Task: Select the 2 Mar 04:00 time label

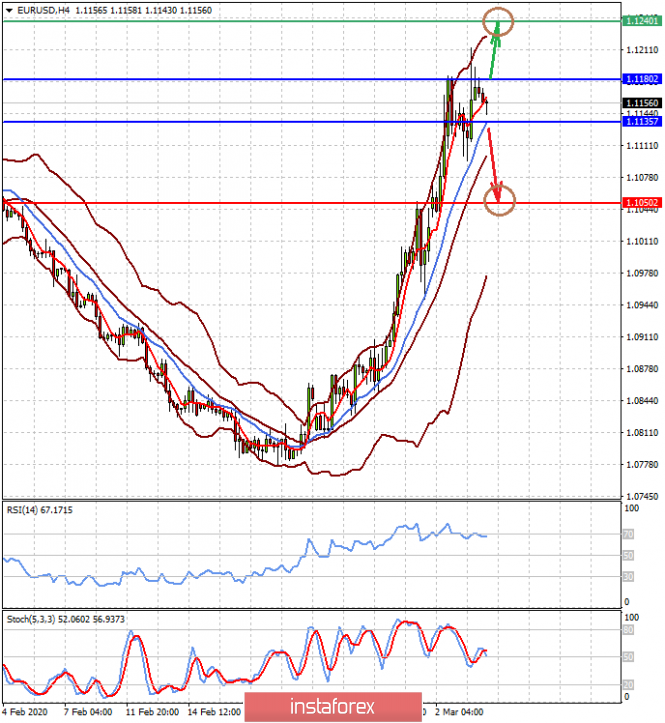Action: pyautogui.click(x=459, y=712)
